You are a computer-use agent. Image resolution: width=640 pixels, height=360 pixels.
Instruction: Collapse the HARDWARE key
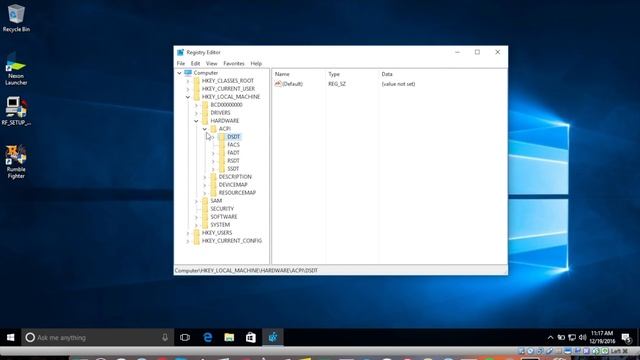tap(196, 121)
